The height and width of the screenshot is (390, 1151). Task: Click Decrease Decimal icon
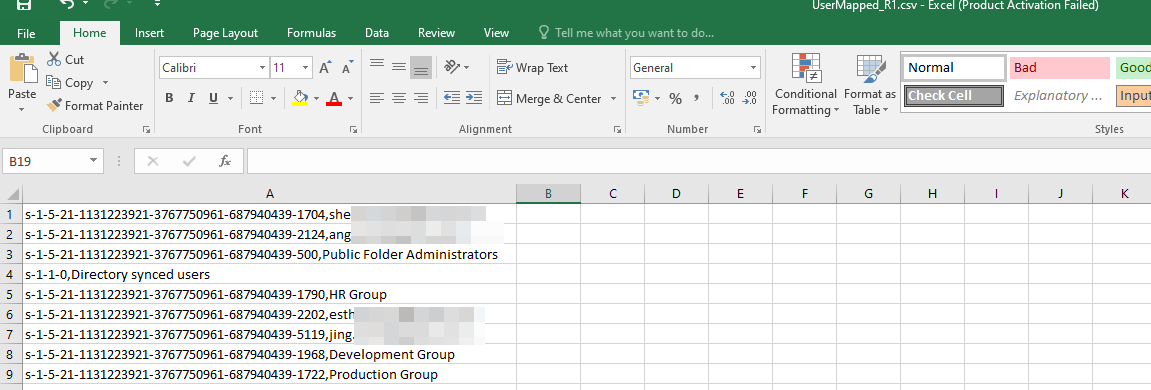[x=749, y=98]
